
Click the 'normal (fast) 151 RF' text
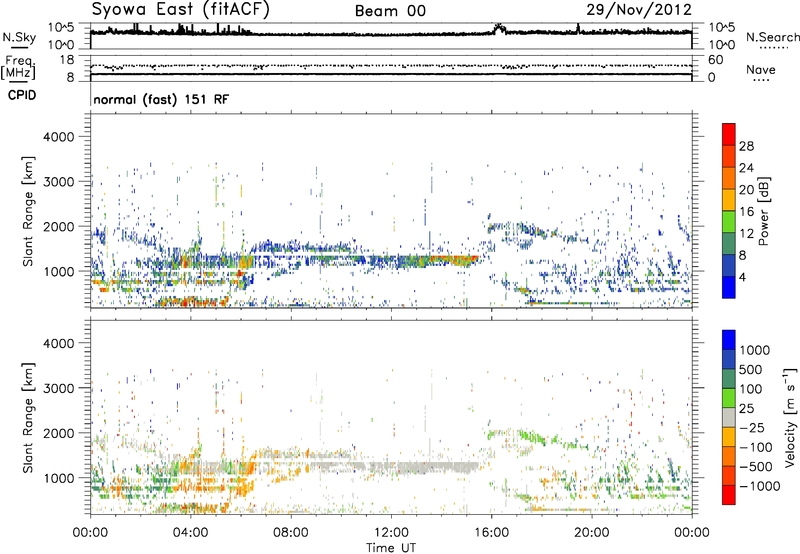161,99
